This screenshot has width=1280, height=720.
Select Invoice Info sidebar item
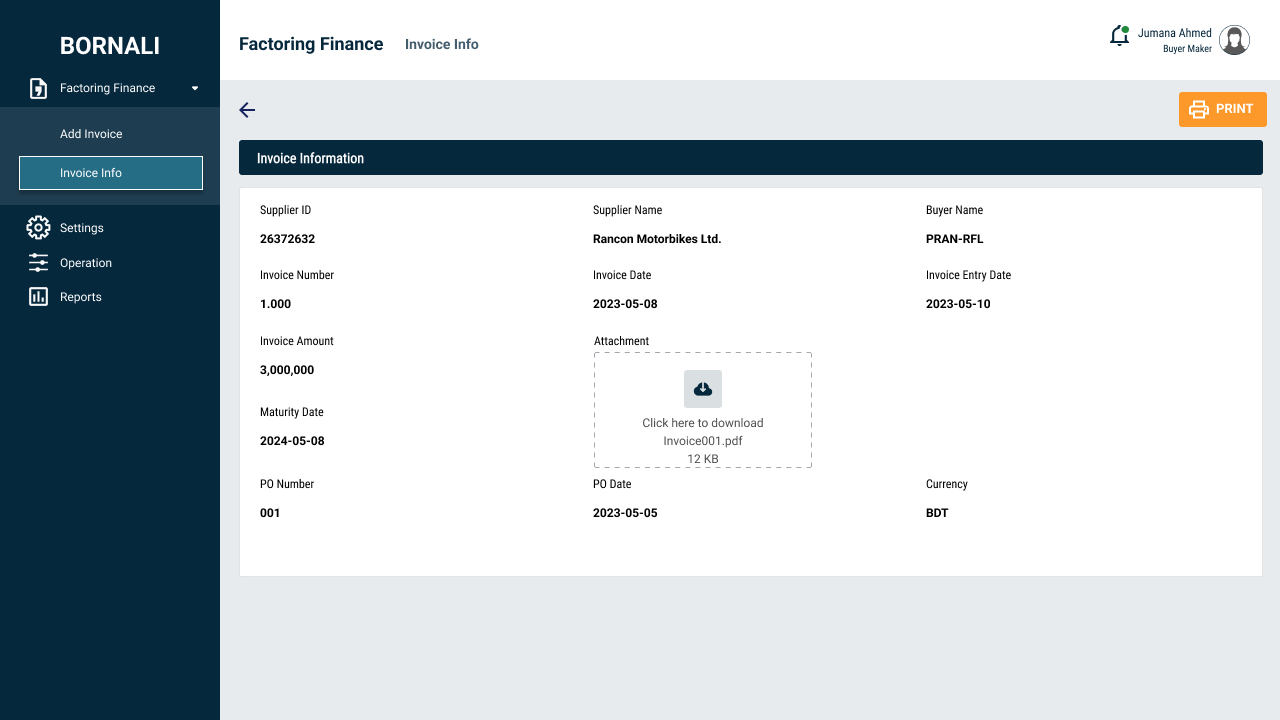tap(111, 173)
